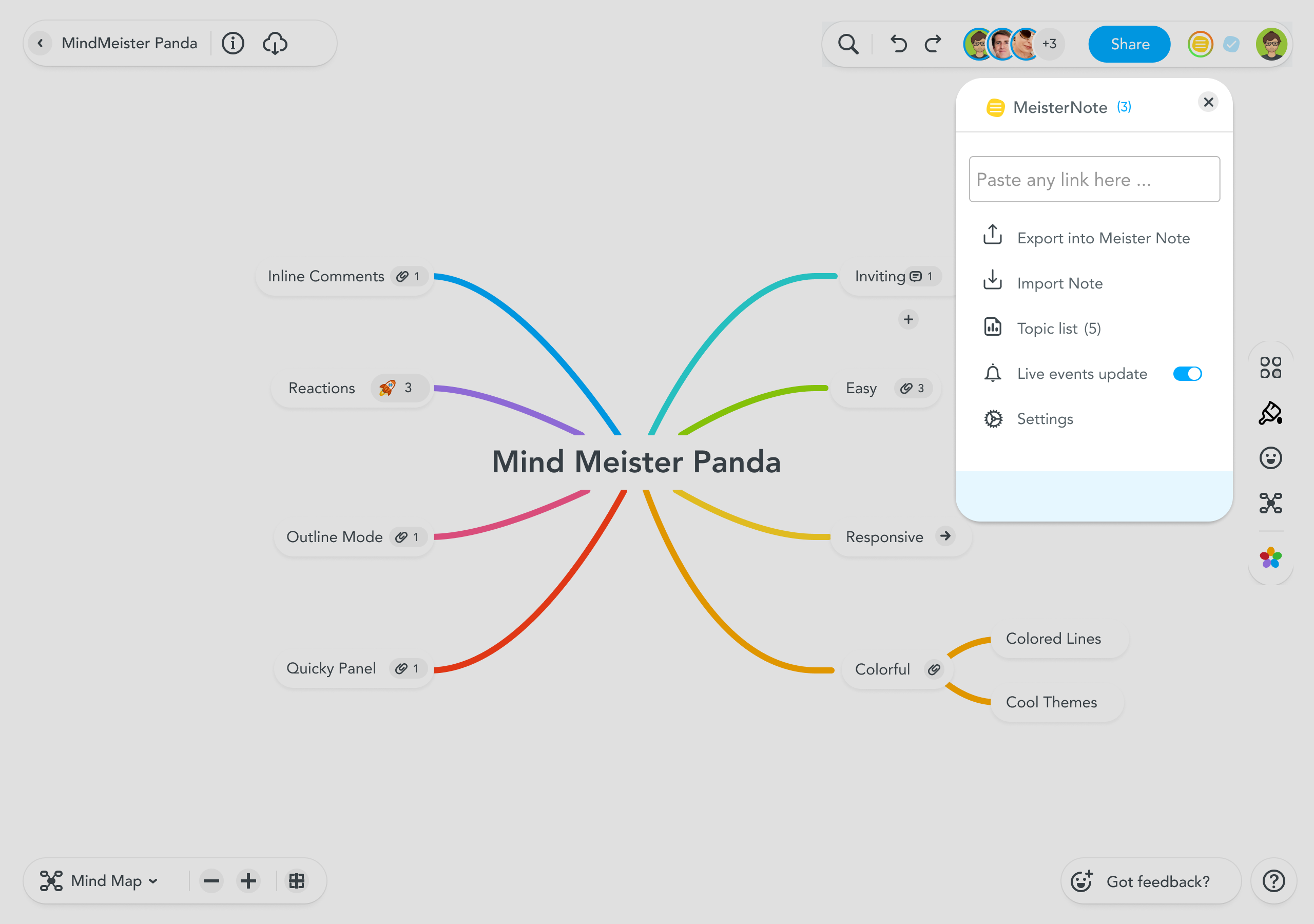This screenshot has height=924, width=1314.
Task: Select Import Note option
Action: pyautogui.click(x=1059, y=283)
